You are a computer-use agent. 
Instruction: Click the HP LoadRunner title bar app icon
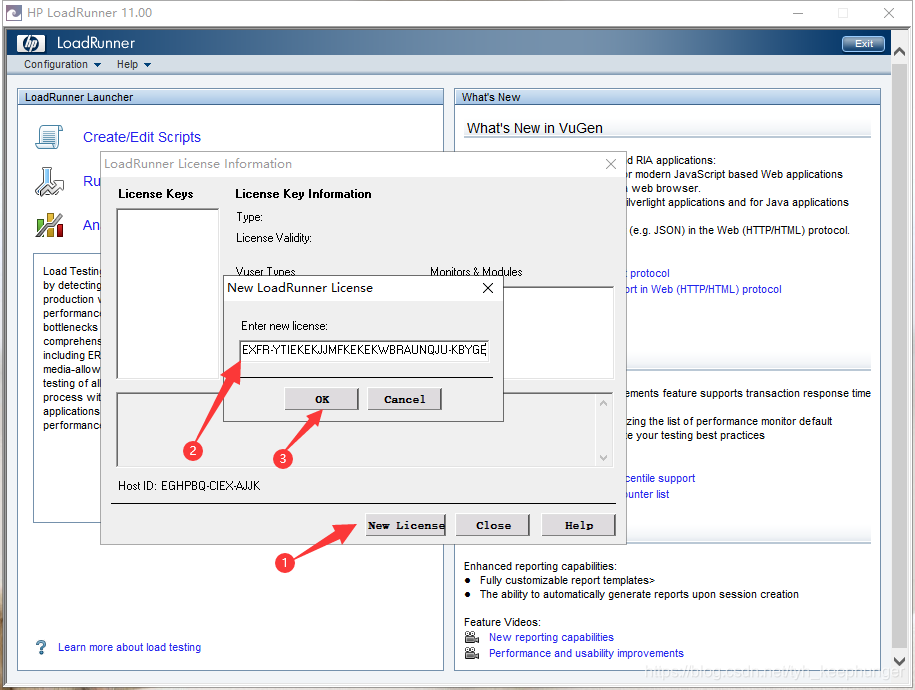pyautogui.click(x=13, y=12)
